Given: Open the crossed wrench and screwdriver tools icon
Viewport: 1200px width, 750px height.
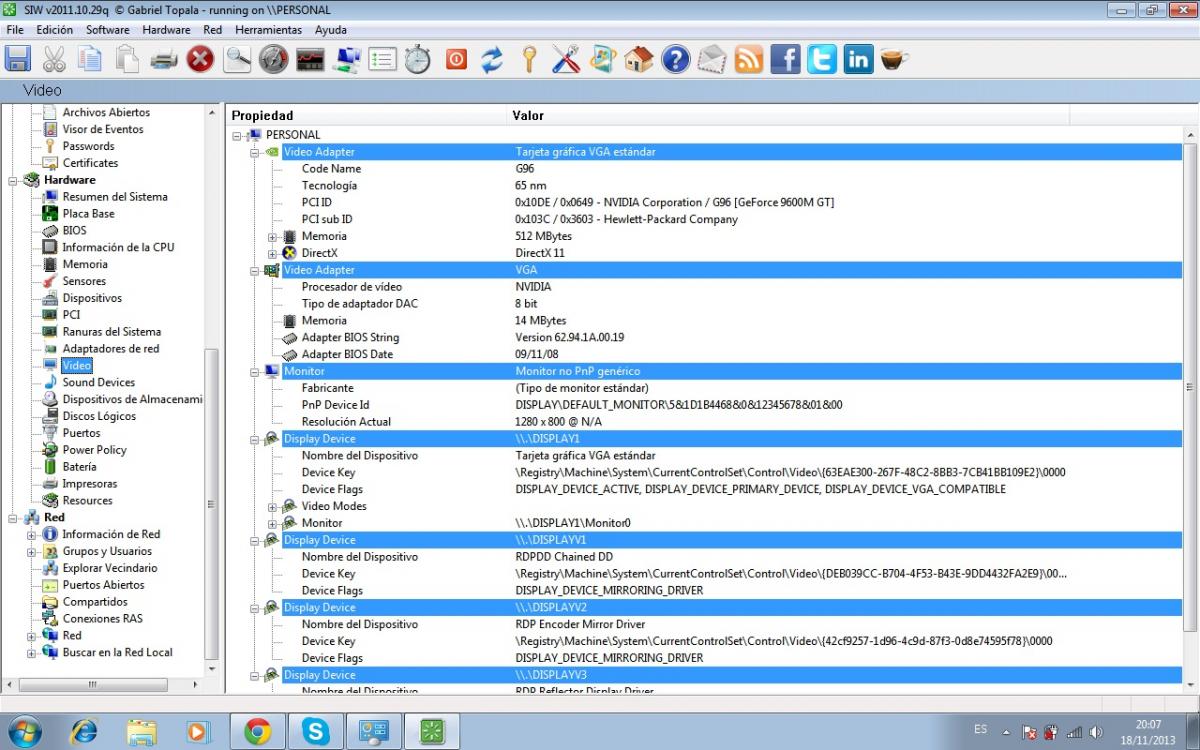Looking at the screenshot, I should [566, 59].
